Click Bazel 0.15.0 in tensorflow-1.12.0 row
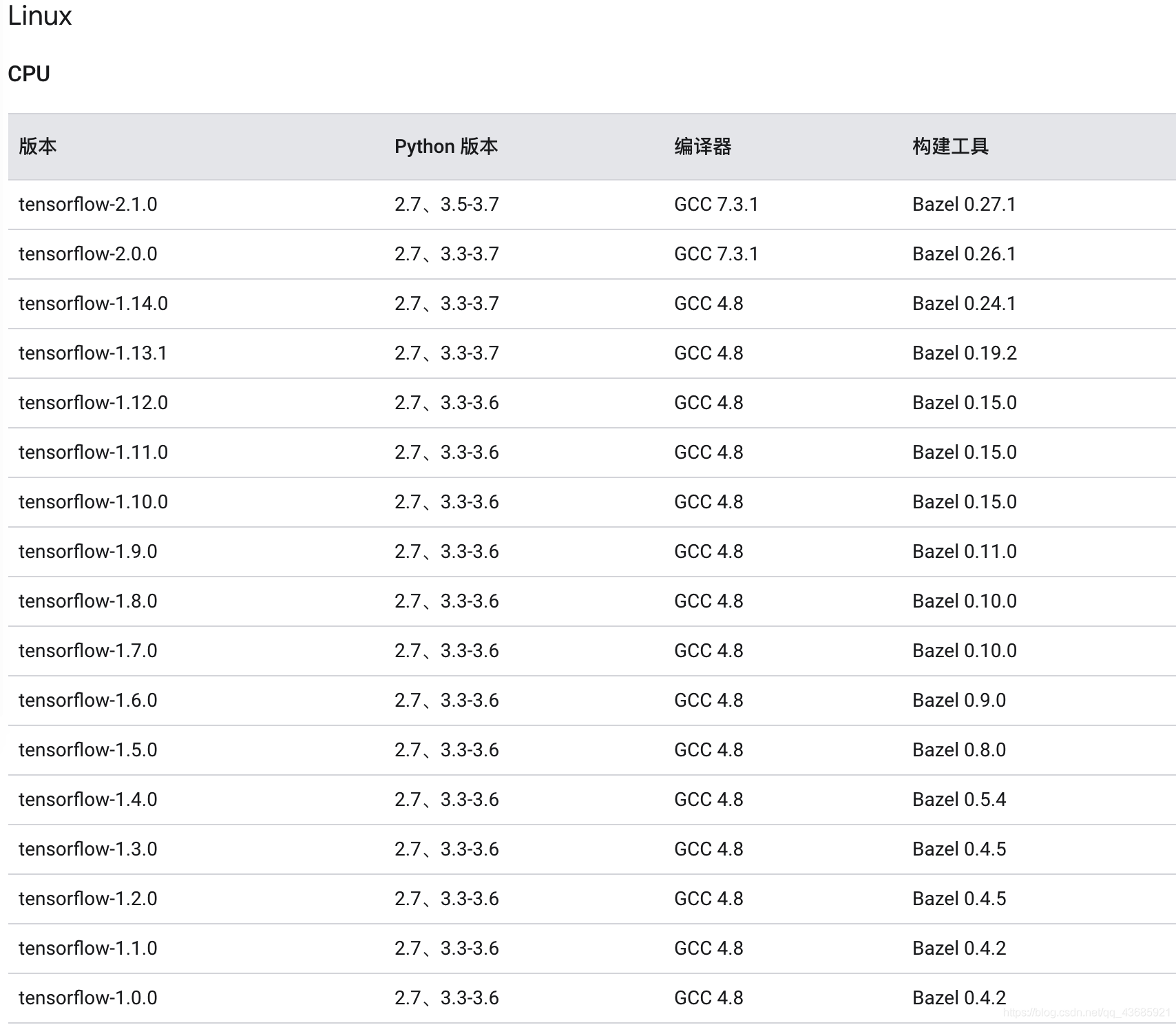 [x=965, y=403]
